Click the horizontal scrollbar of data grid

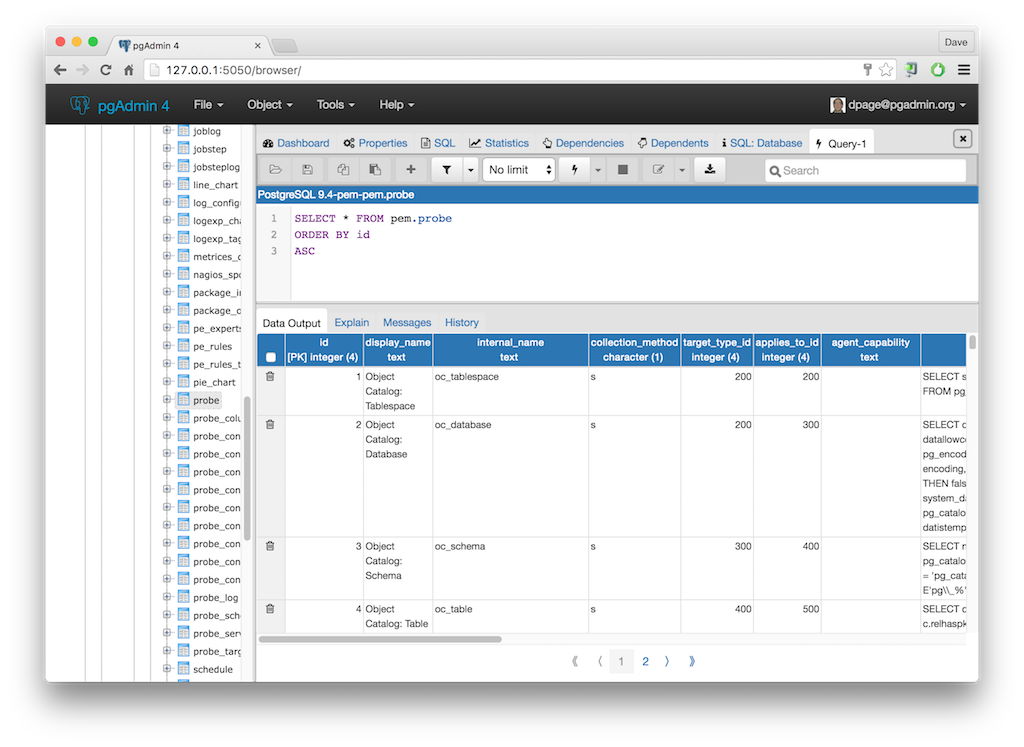(x=380, y=640)
